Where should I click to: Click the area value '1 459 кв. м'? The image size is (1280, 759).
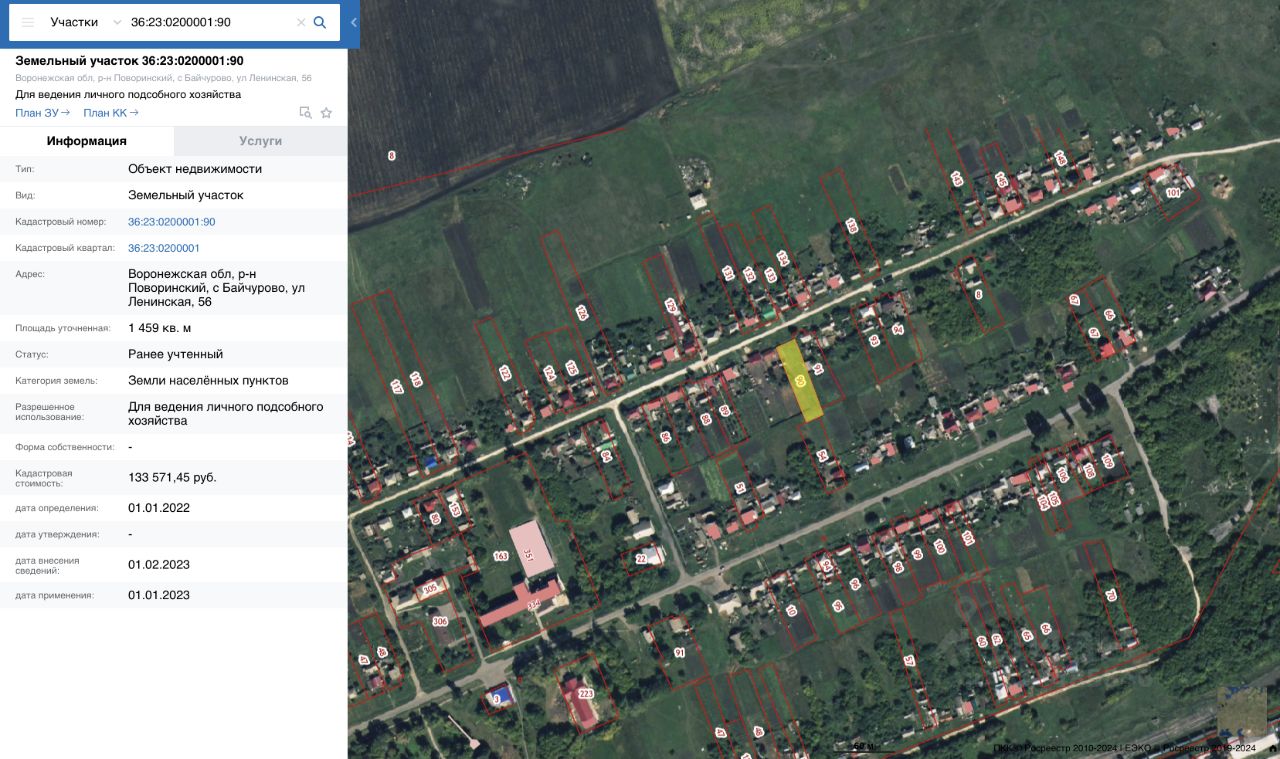pos(160,328)
